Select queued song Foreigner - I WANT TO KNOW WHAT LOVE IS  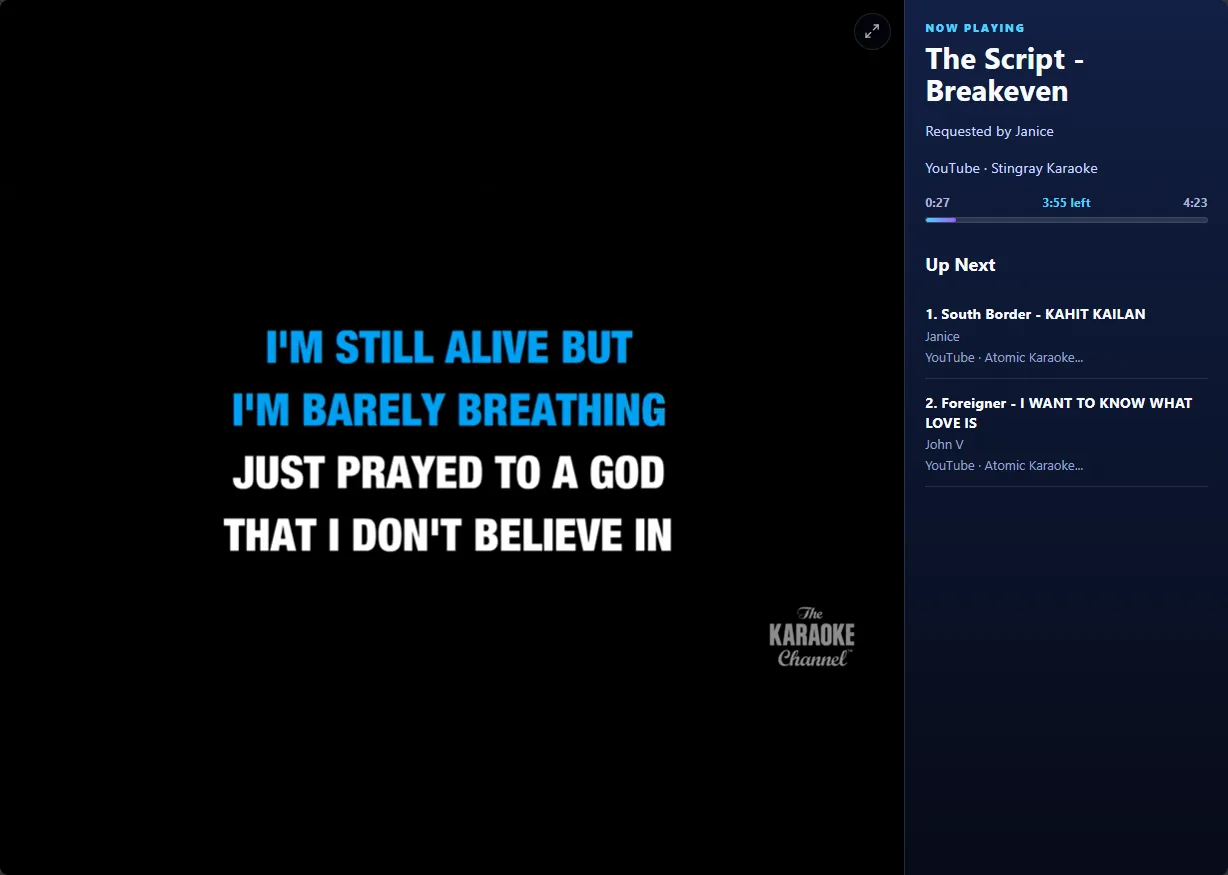click(x=1066, y=433)
